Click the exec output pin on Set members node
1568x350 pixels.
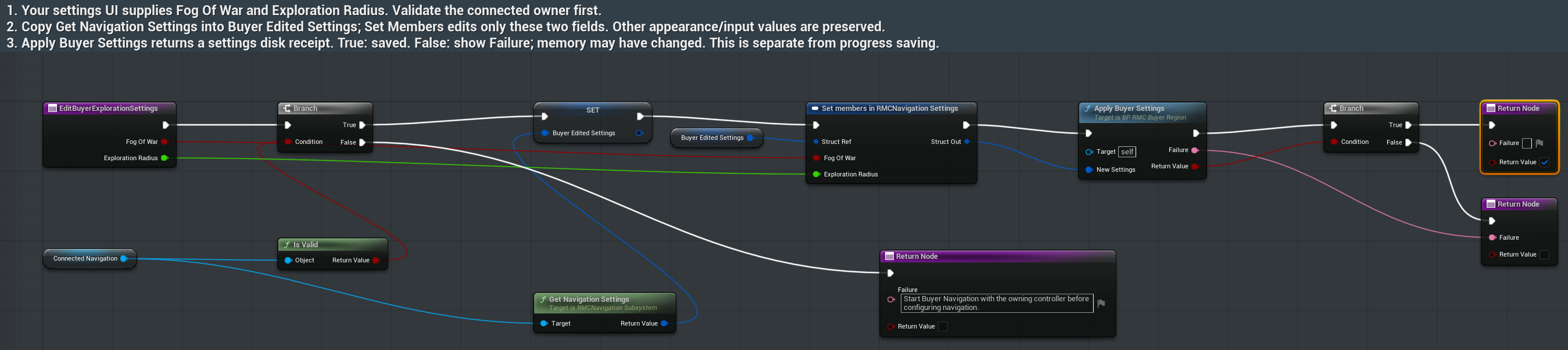pos(966,125)
